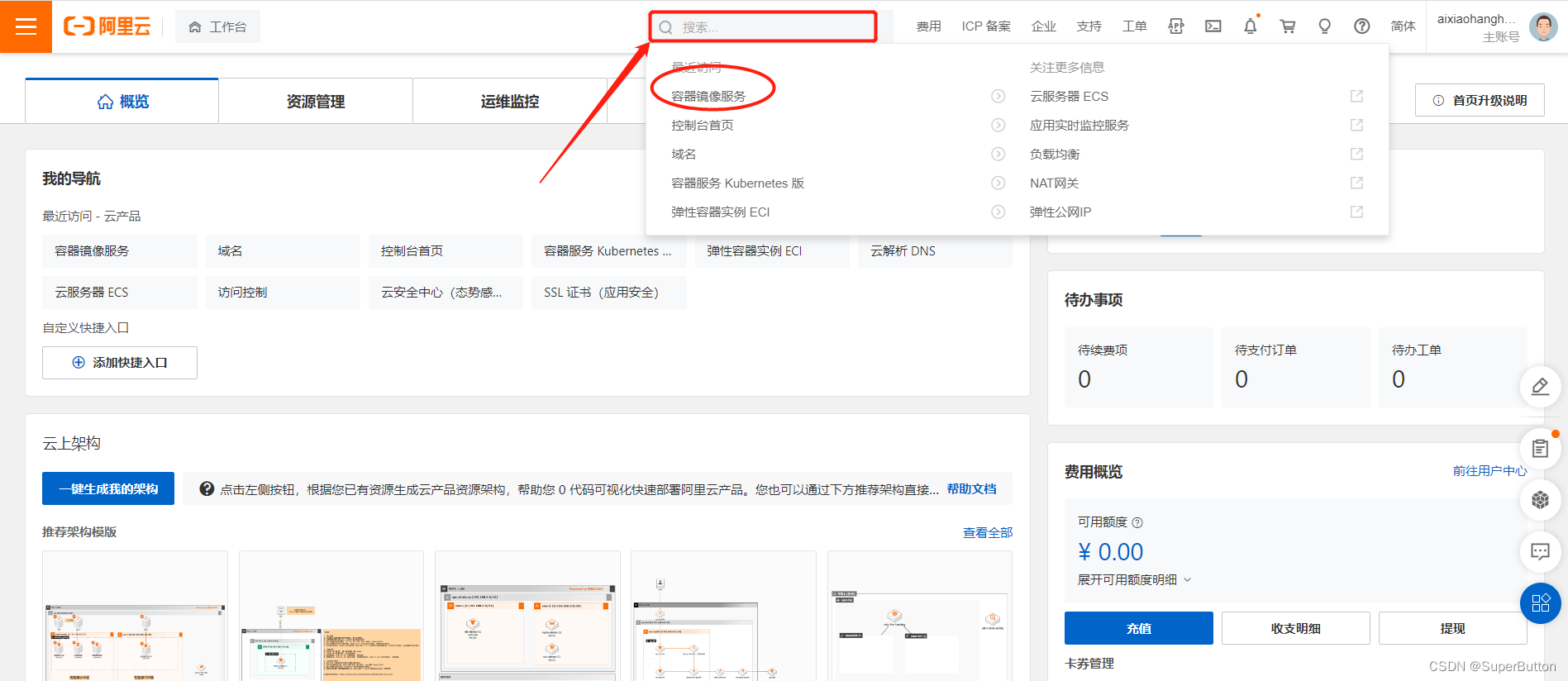Screen dimensions: 1568x681
Task: Open the 支持 menu
Action: coord(1089,26)
